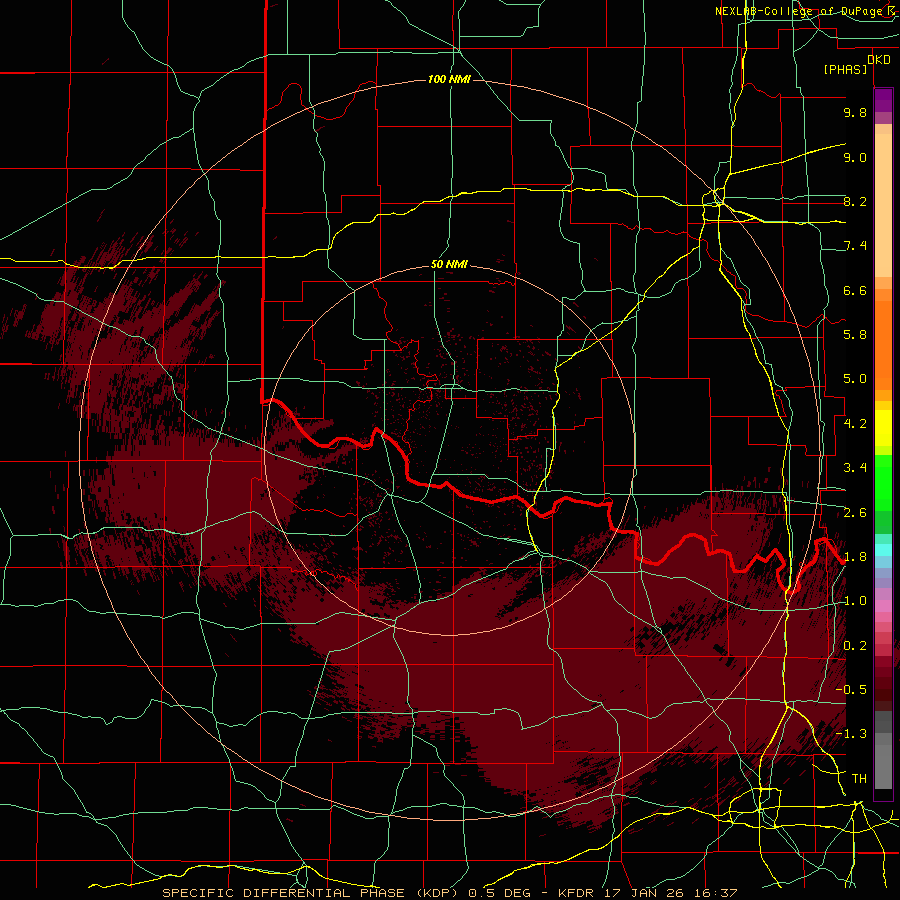The height and width of the screenshot is (900, 900).
Task: Click the [PHAS] units label
Action: [x=845, y=70]
